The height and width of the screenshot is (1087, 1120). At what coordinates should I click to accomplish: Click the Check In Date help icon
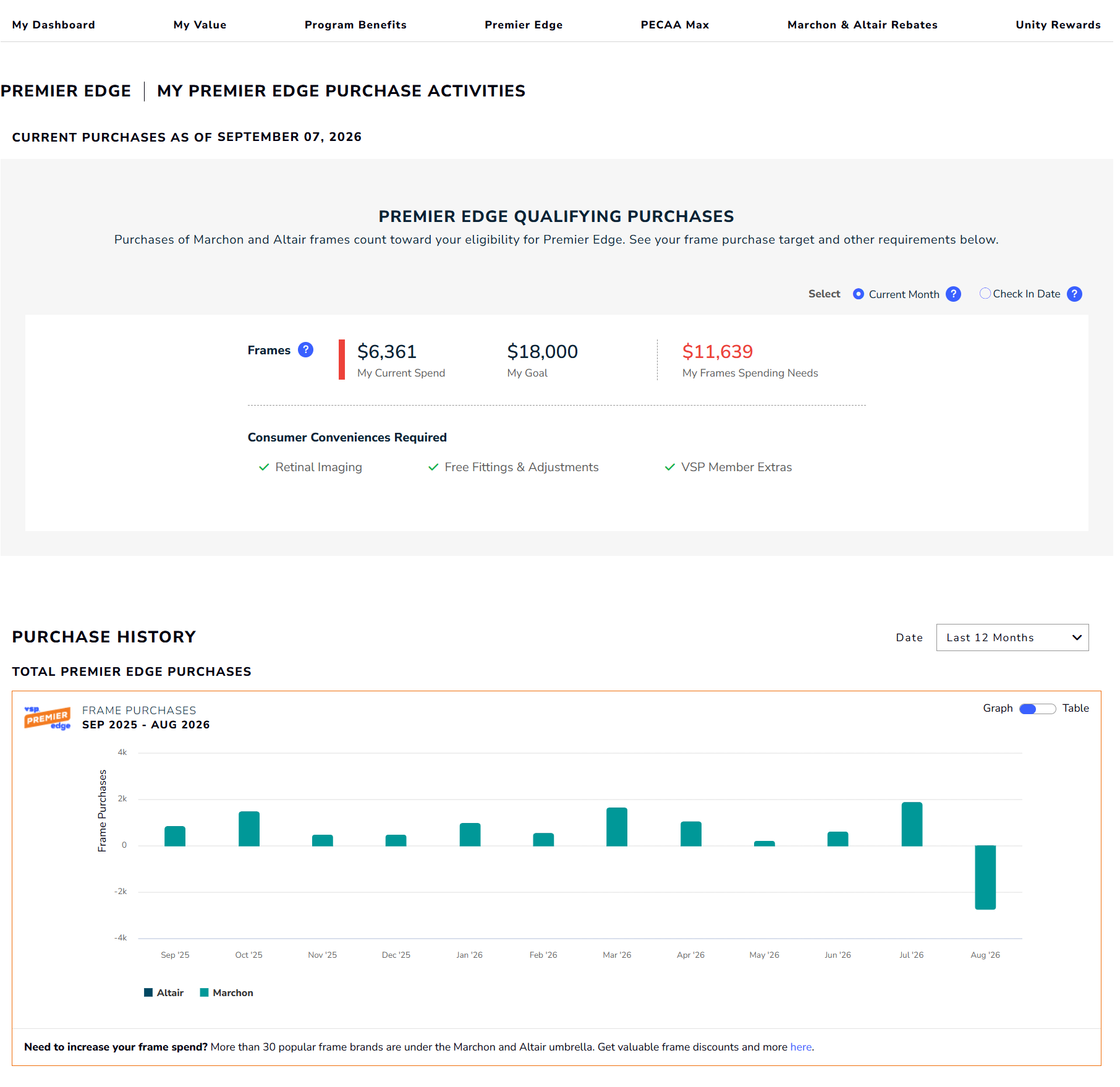click(1075, 294)
